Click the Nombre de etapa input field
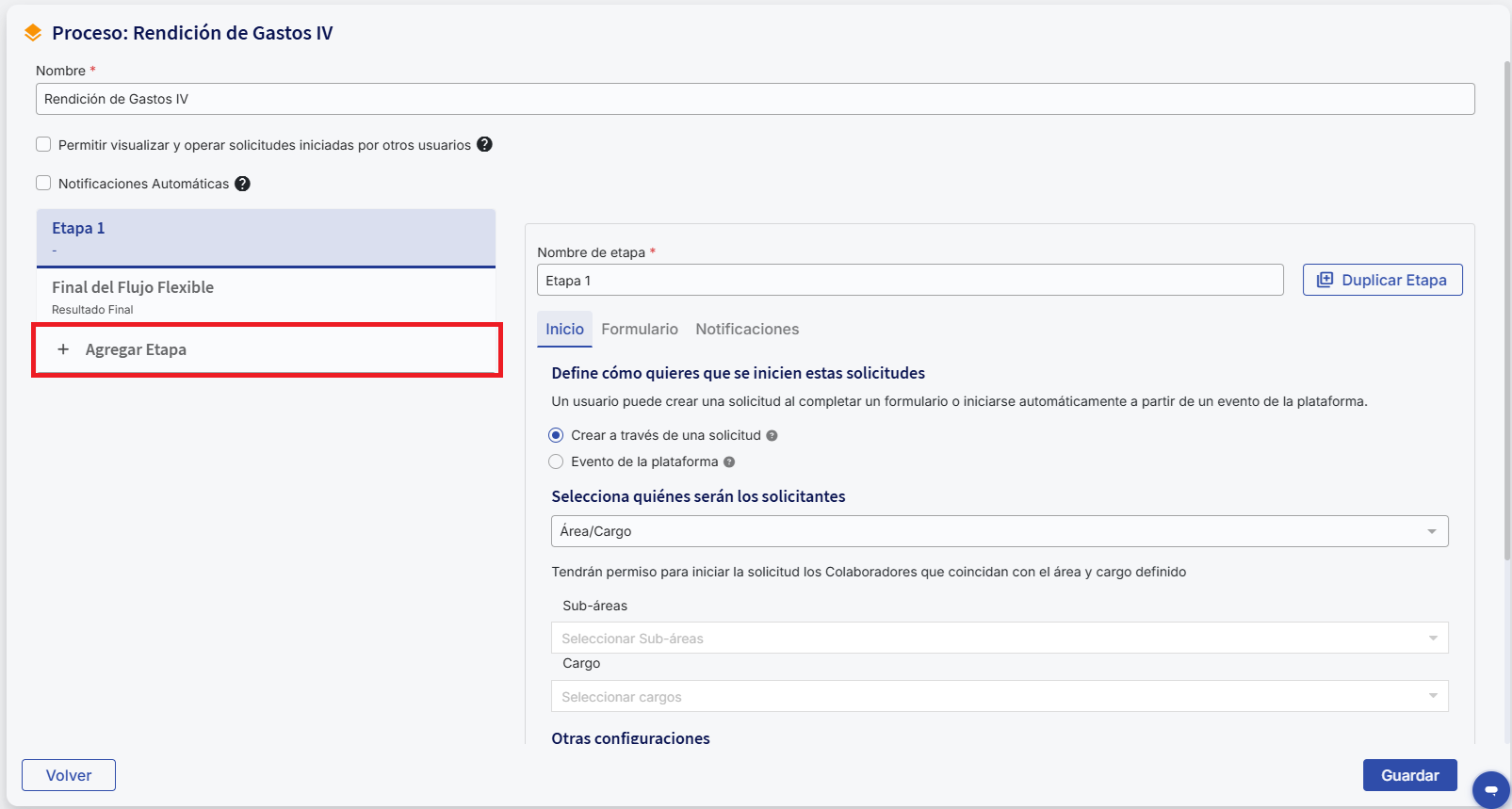 909,281
